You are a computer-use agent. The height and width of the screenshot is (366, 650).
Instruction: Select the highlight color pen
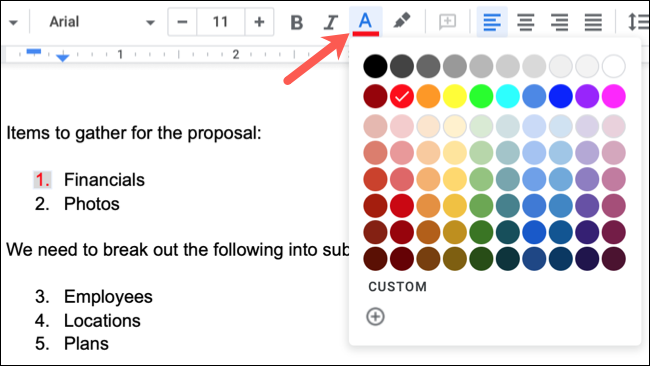coord(401,21)
